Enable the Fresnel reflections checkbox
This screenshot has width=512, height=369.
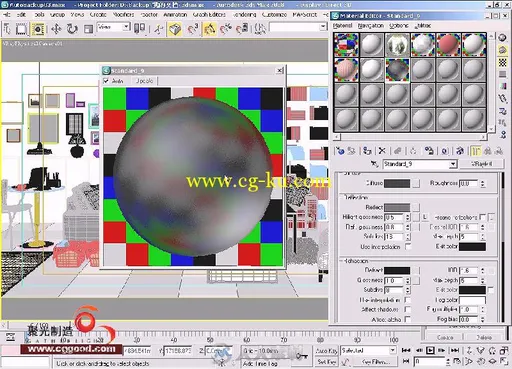point(482,217)
